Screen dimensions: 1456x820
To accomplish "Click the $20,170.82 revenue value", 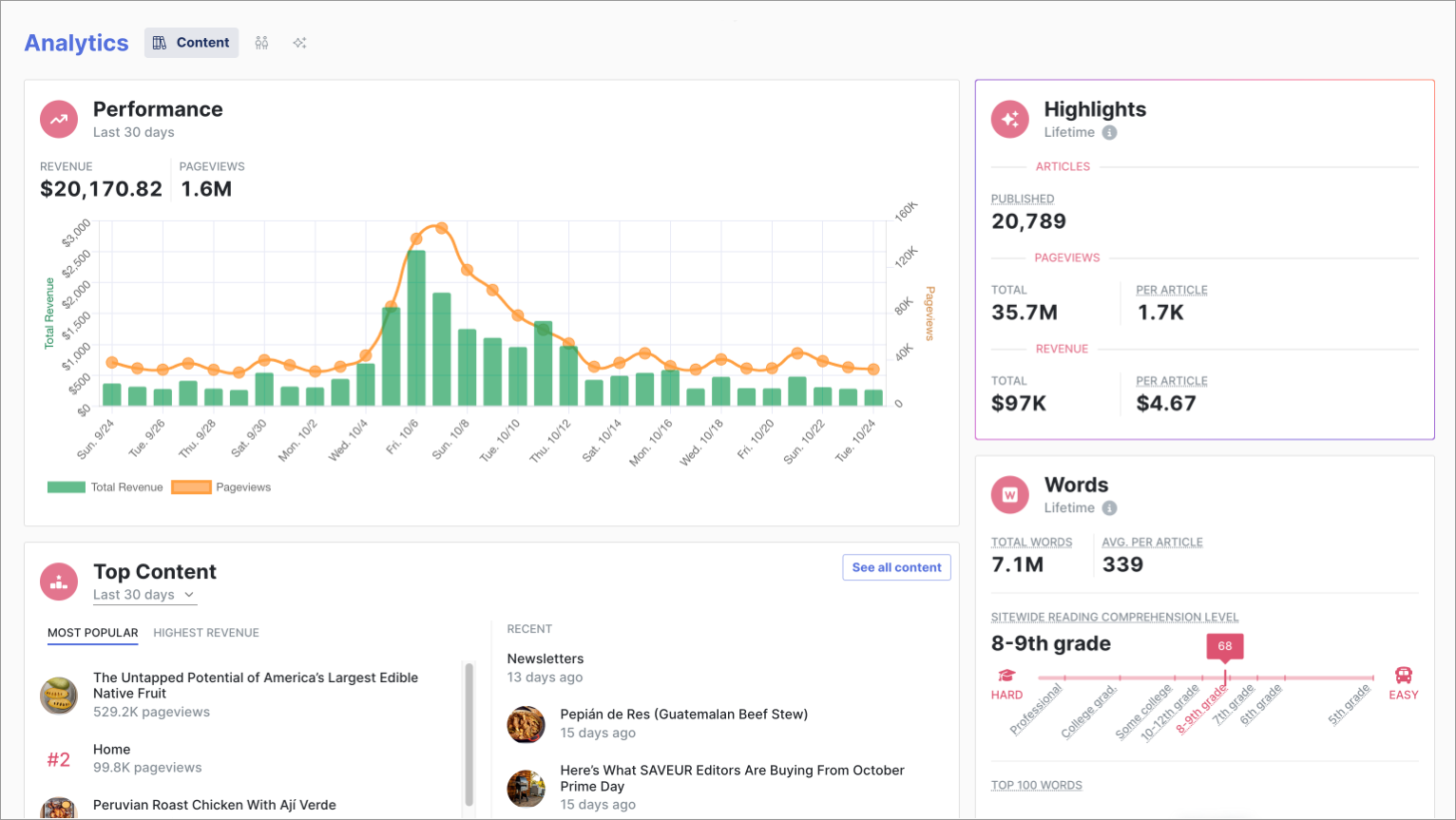I will pos(102,189).
